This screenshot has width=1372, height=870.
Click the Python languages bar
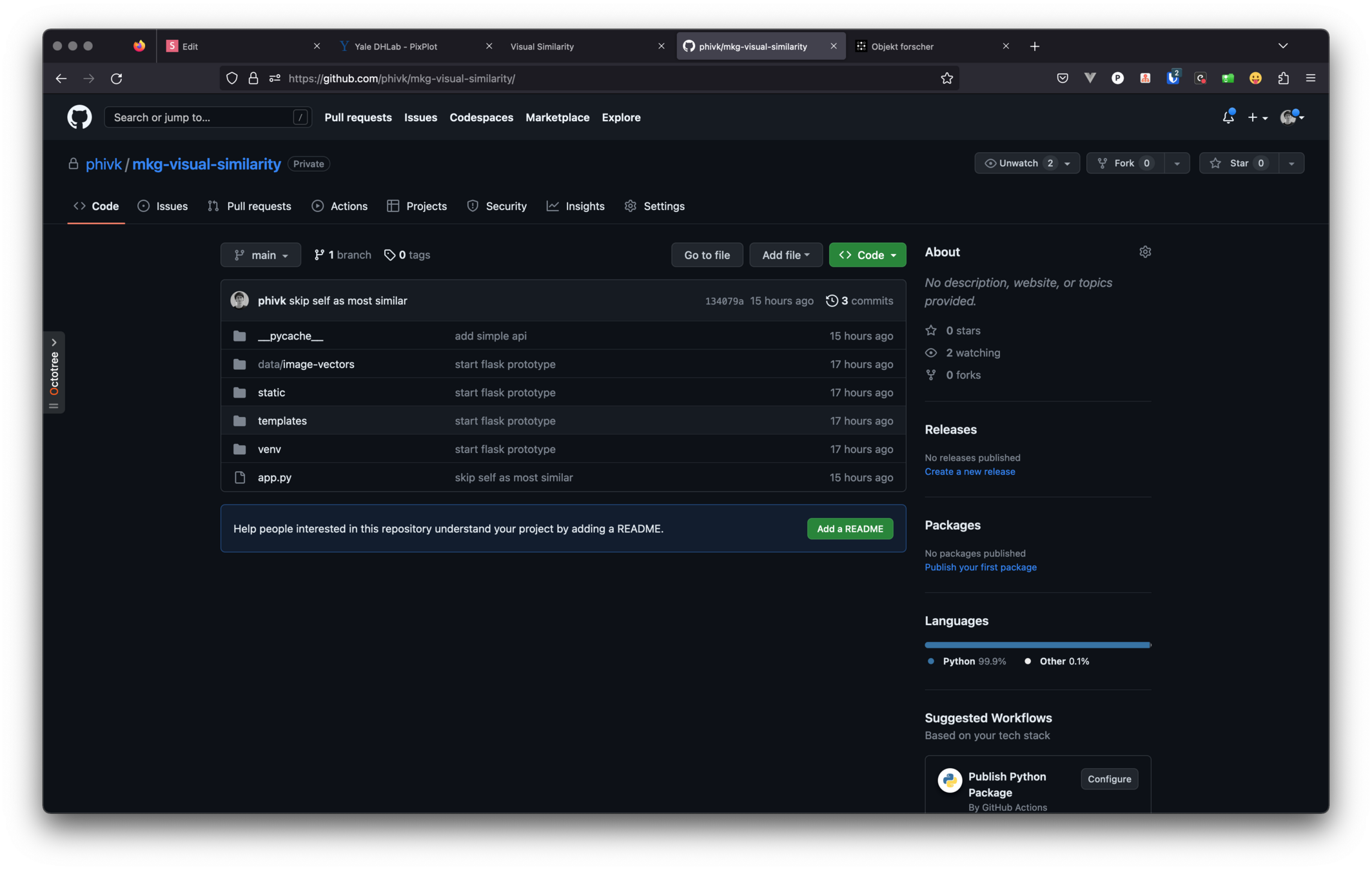coord(1036,644)
